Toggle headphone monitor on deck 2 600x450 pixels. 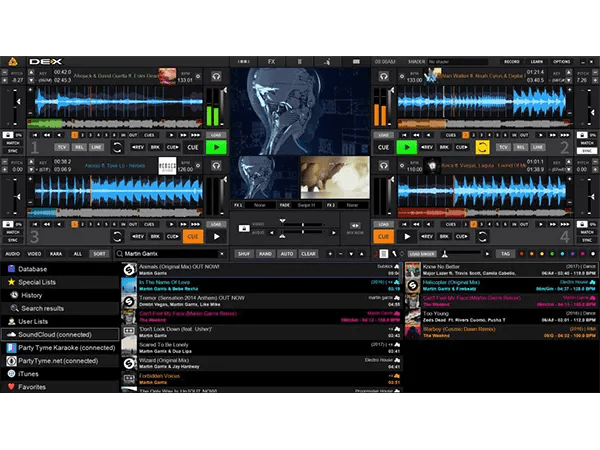(x=384, y=77)
